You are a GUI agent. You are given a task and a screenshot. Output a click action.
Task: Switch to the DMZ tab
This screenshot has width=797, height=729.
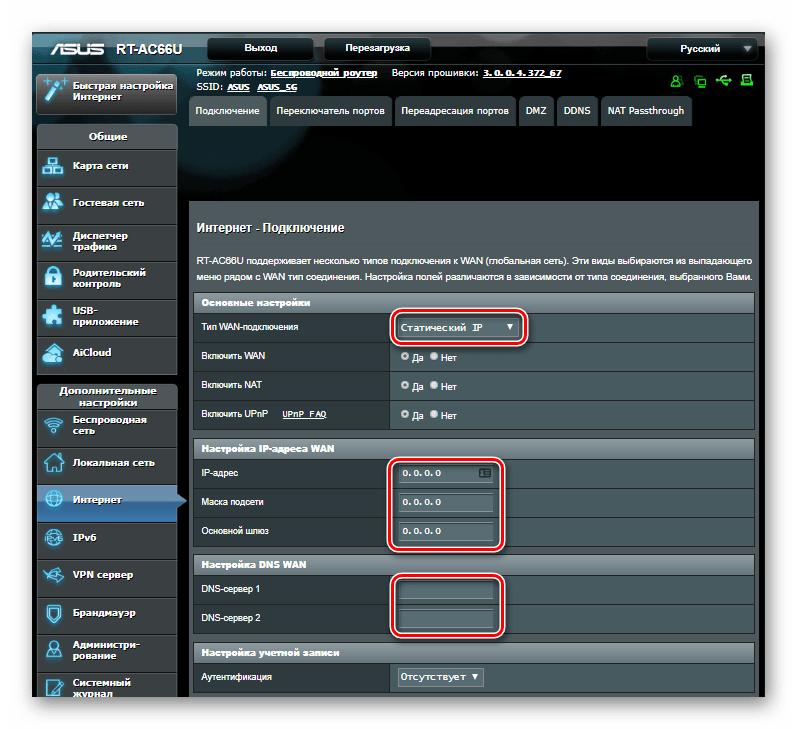536,111
